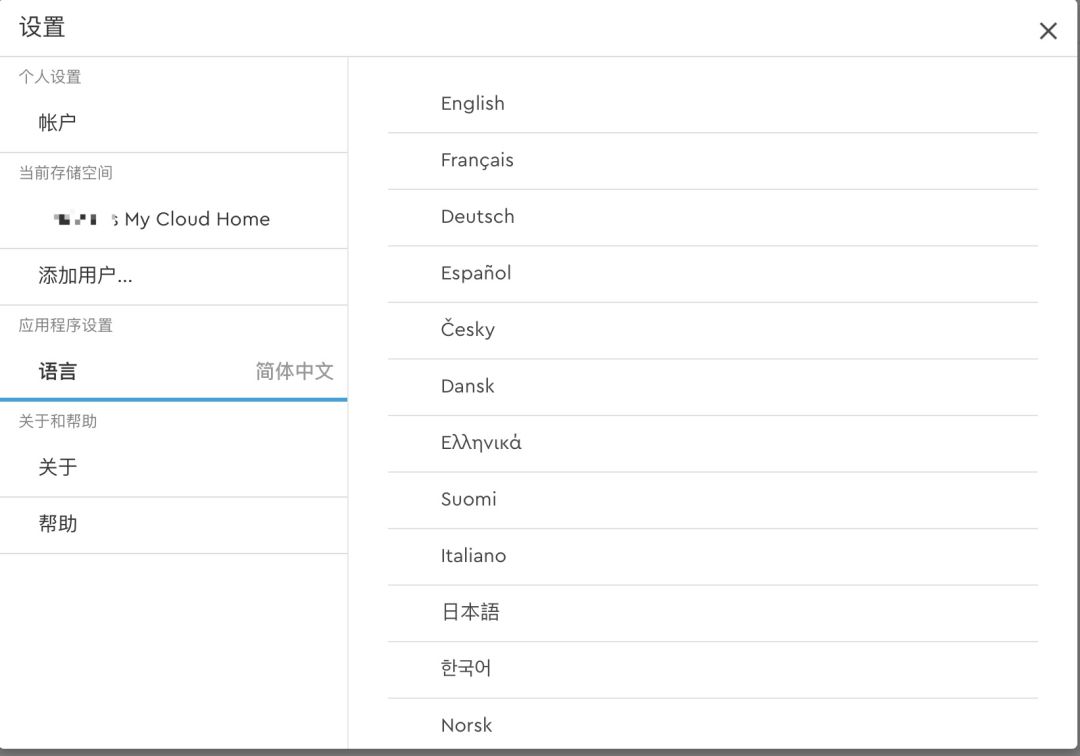Image resolution: width=1080 pixels, height=756 pixels.
Task: Switch language to 한국어
Action: pyautogui.click(x=466, y=668)
